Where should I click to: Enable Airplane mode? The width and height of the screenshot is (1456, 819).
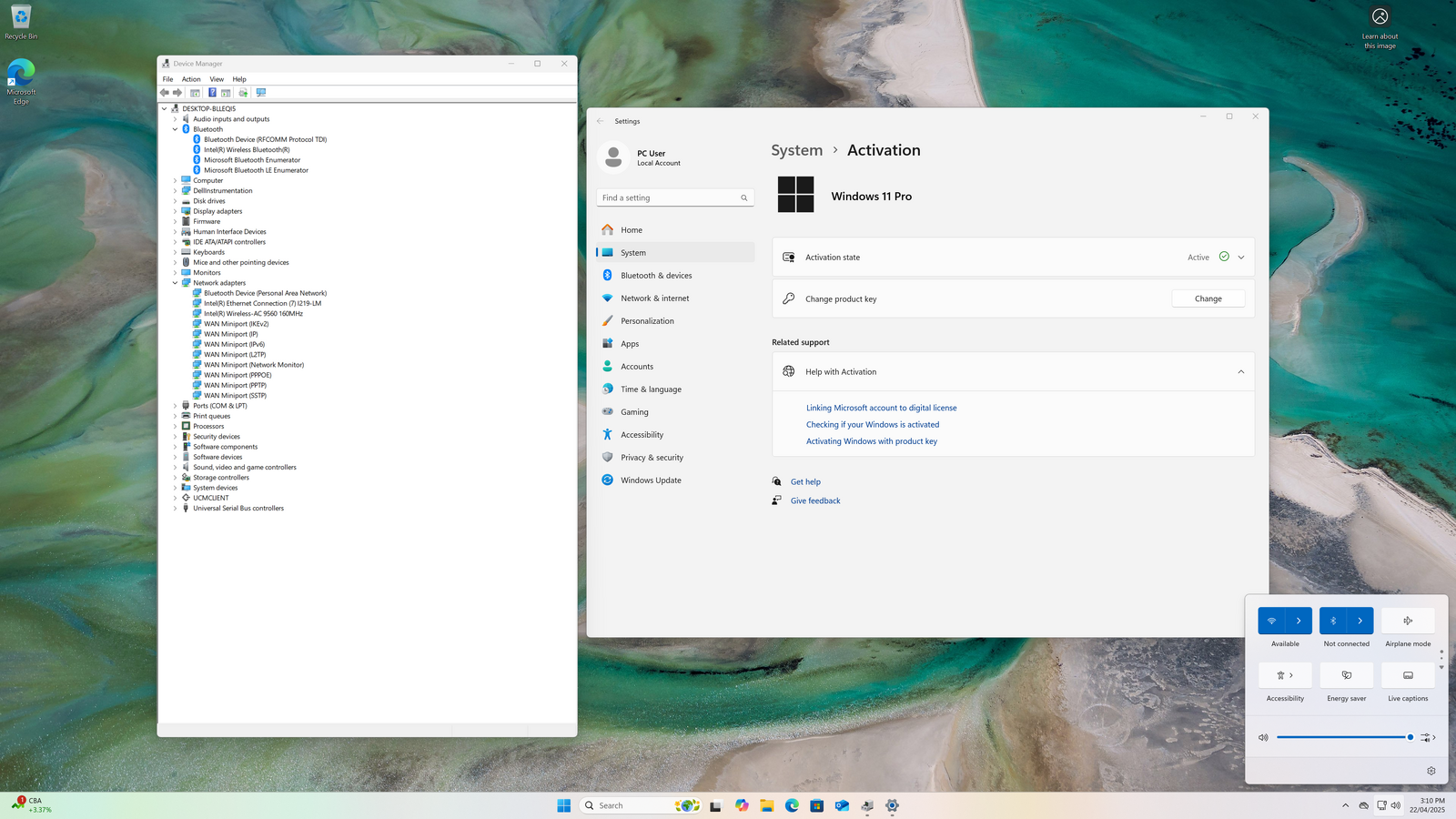1408,621
